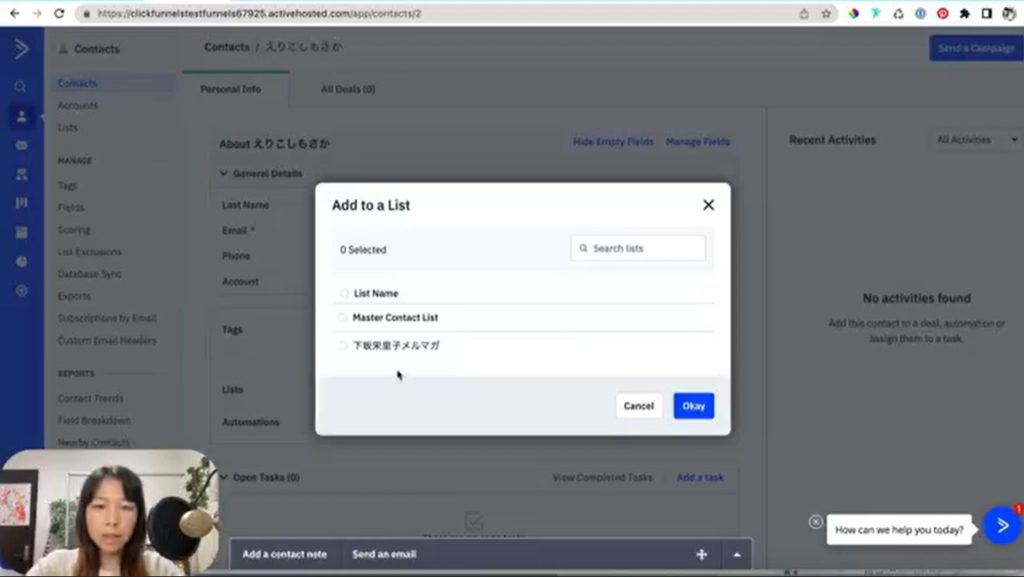Select the 下坂美里子メルマガ list checkbox
Image resolution: width=1024 pixels, height=577 pixels.
pyautogui.click(x=343, y=346)
